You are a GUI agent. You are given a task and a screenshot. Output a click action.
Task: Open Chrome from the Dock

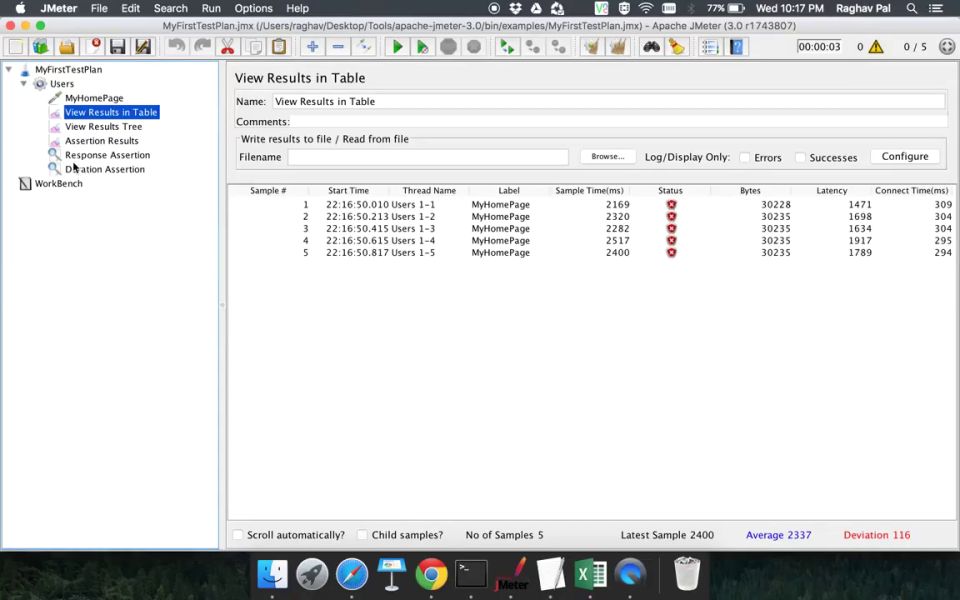431,574
